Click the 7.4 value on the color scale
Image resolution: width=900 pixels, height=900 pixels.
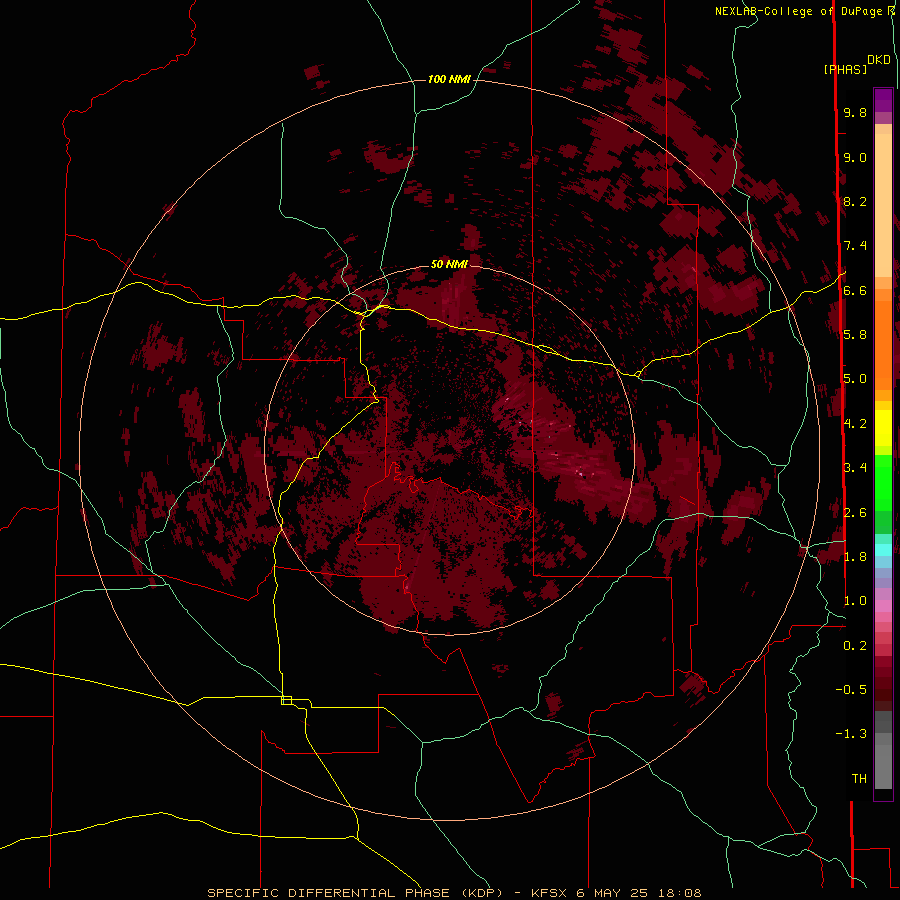point(855,246)
